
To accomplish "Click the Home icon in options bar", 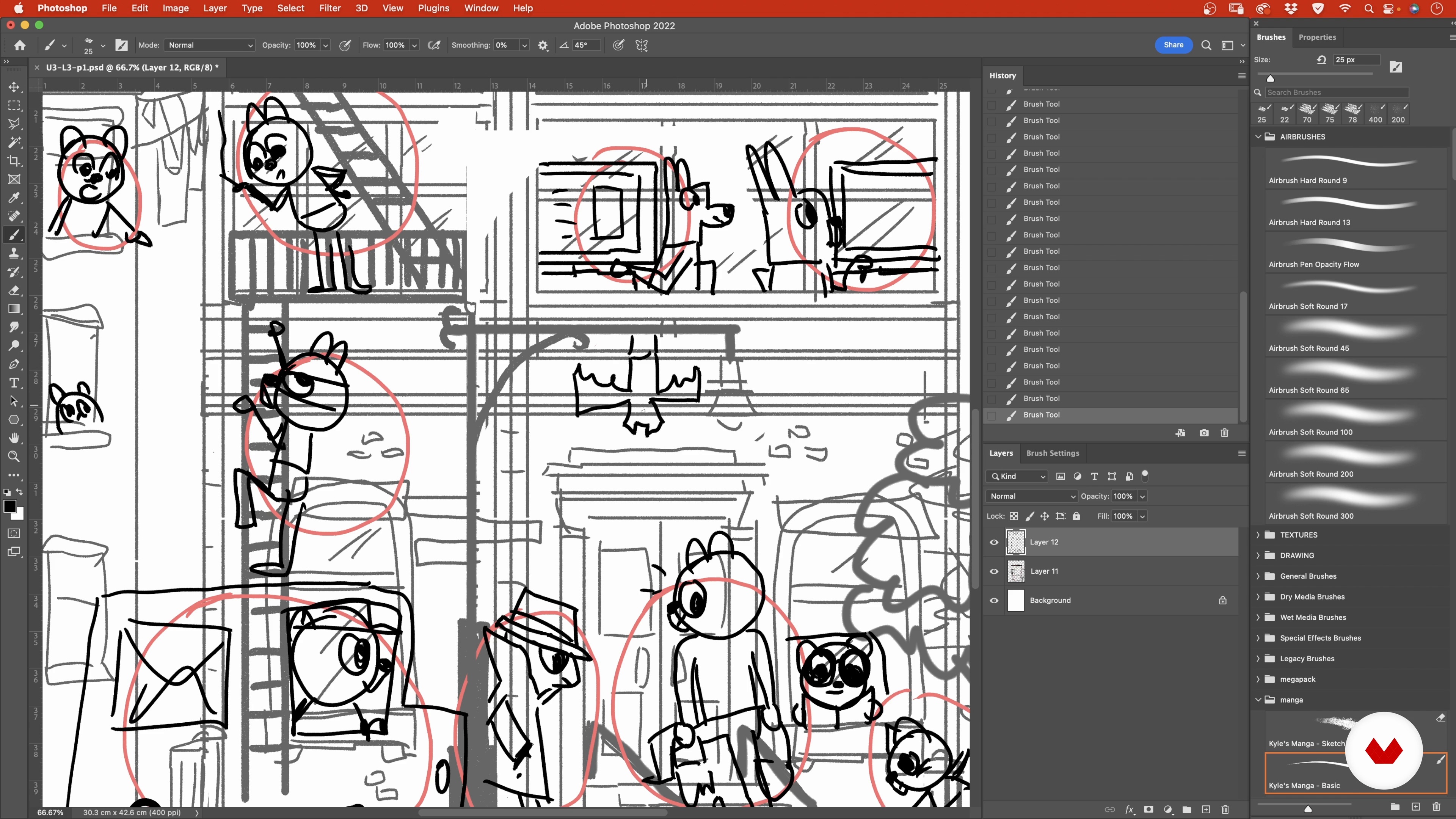I will 20,45.
